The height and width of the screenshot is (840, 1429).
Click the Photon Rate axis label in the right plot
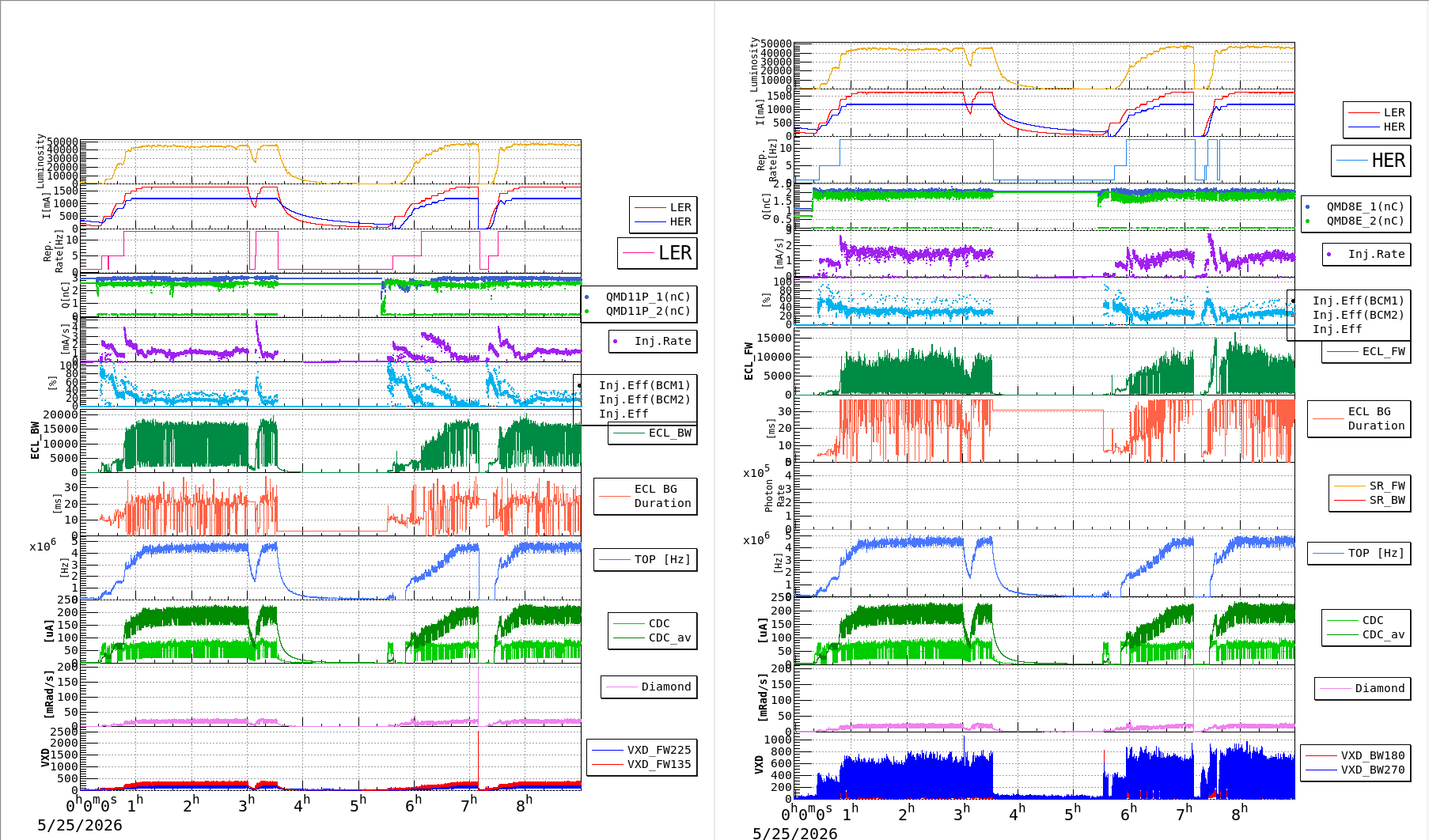(775, 495)
